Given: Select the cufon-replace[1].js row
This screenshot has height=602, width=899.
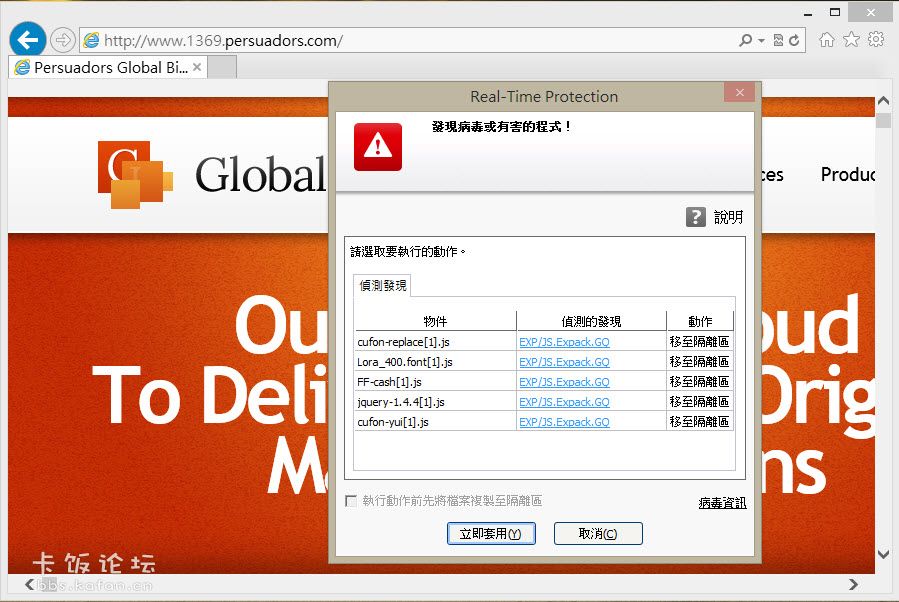Looking at the screenshot, I should click(544, 342).
